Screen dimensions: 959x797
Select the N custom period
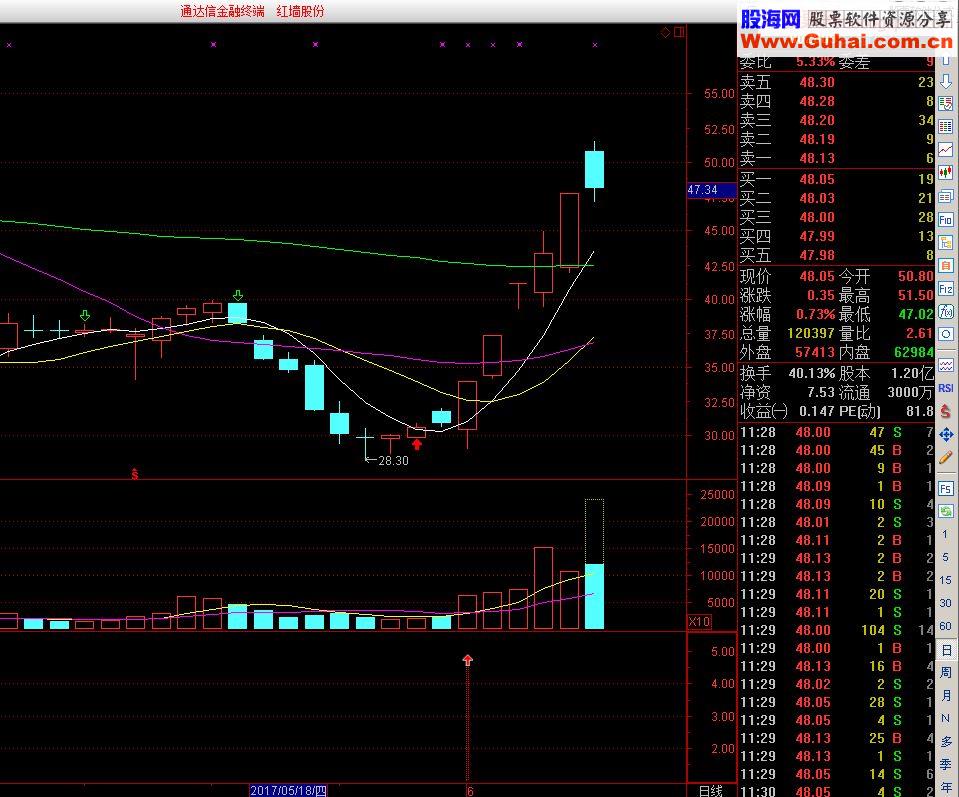pos(946,718)
